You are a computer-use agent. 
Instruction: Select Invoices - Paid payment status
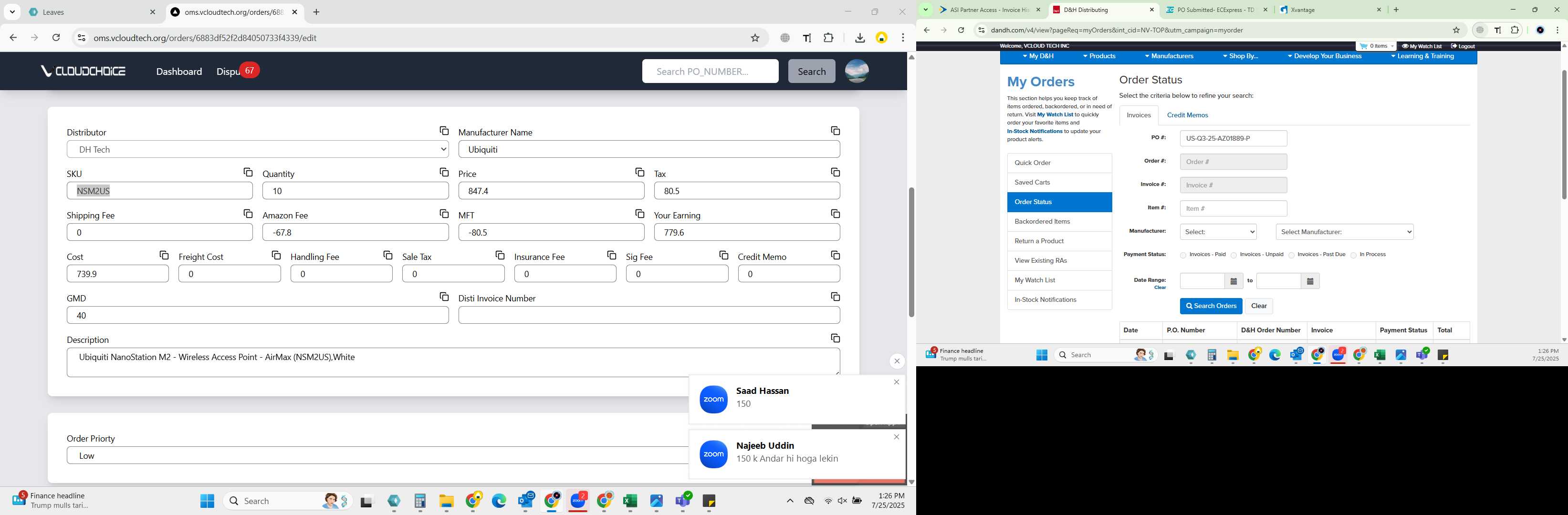pyautogui.click(x=1183, y=256)
